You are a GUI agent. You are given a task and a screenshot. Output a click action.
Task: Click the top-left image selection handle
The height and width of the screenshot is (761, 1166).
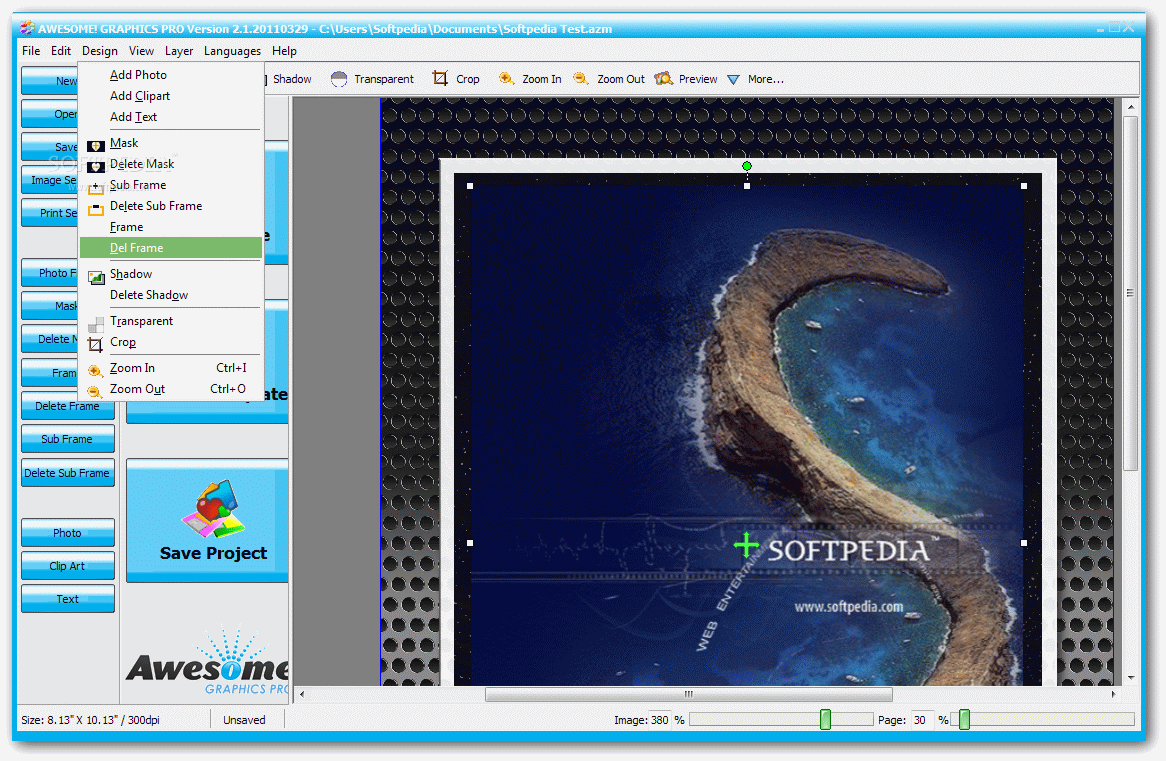click(x=470, y=186)
